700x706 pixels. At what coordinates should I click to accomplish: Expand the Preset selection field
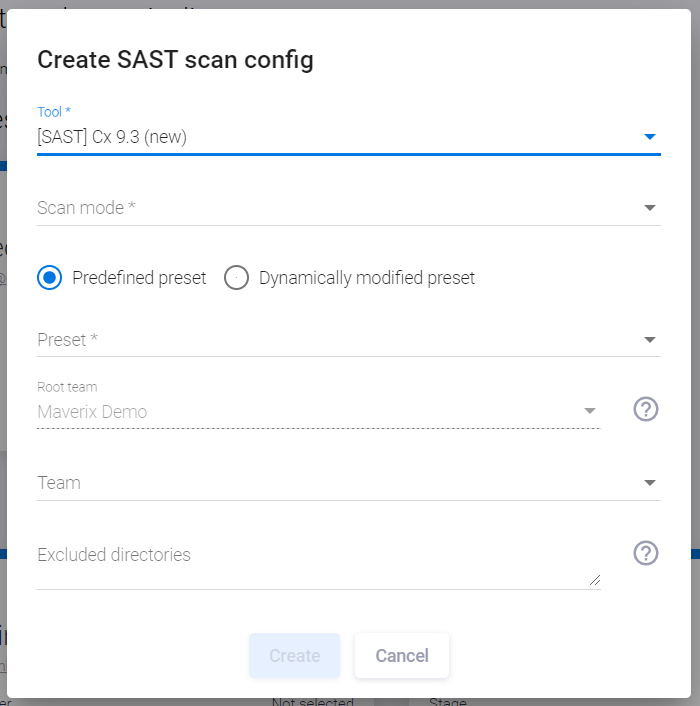349,339
